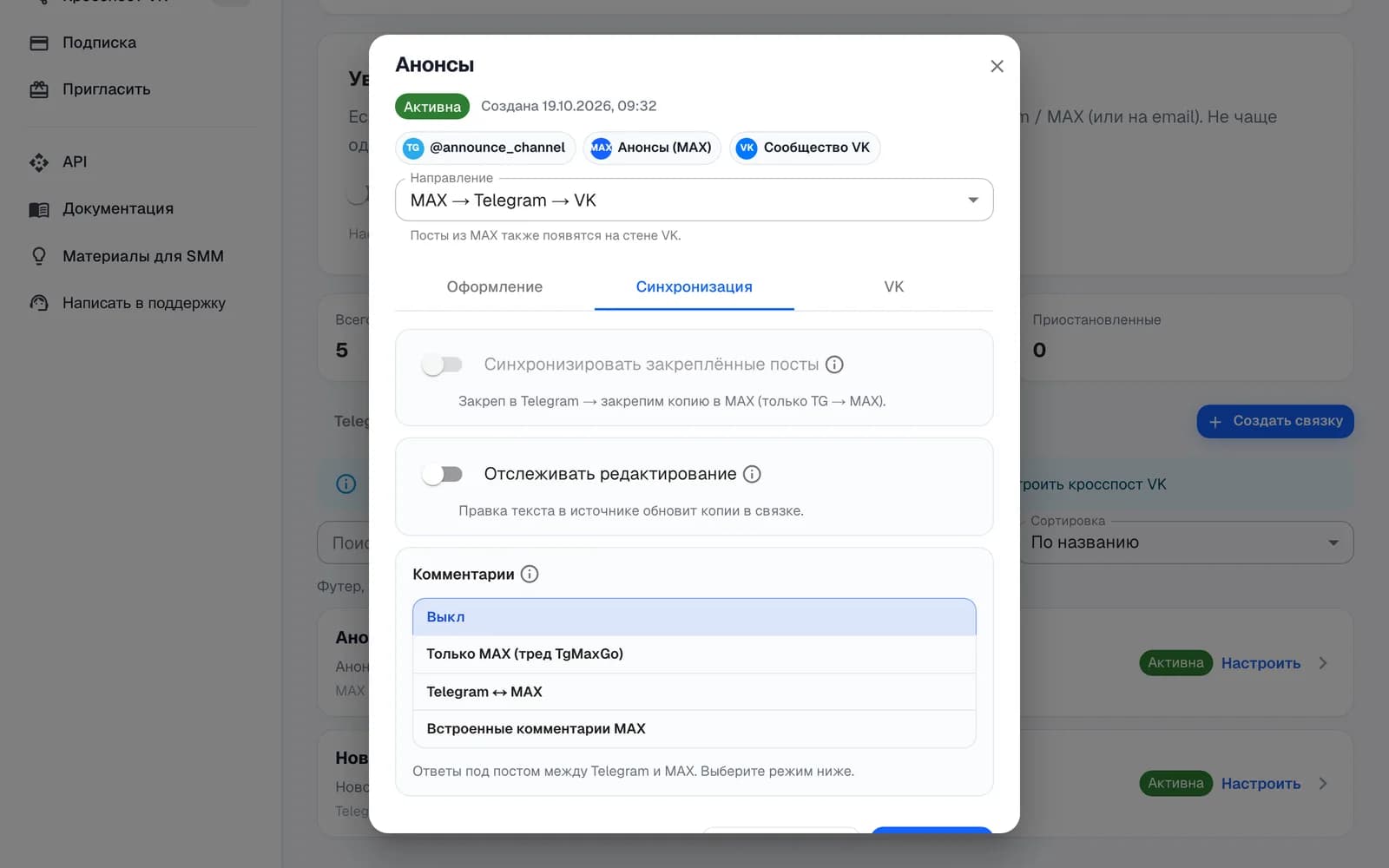Screen dimensions: 1389x868
Task: Click the Написать в поддержку headset icon
Action: click(x=39, y=303)
